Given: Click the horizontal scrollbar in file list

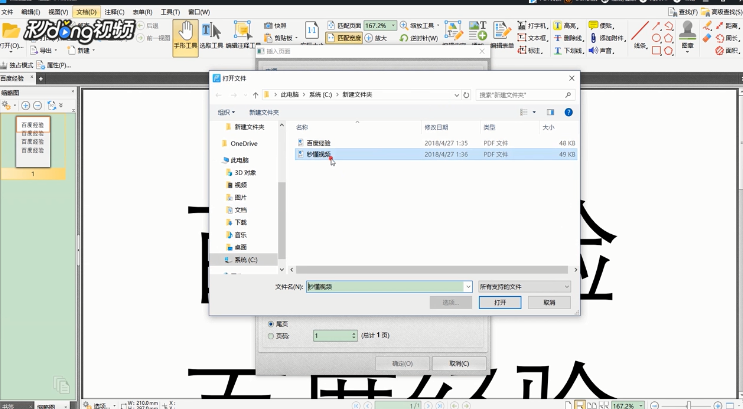Looking at the screenshot, I should [x=432, y=270].
